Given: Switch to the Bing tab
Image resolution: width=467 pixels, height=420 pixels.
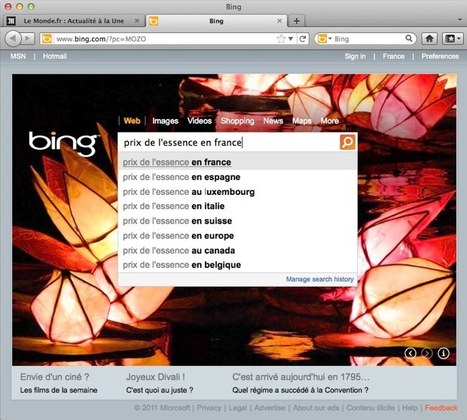Looking at the screenshot, I should [x=216, y=21].
